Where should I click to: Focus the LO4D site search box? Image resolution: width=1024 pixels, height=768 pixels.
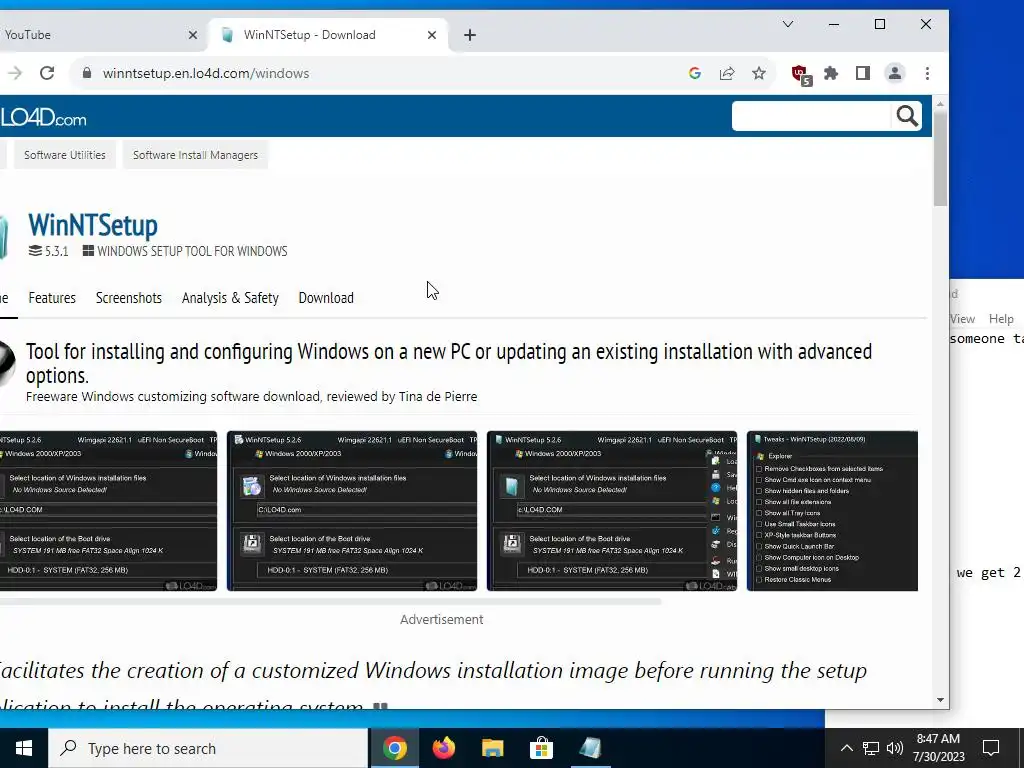pyautogui.click(x=812, y=116)
